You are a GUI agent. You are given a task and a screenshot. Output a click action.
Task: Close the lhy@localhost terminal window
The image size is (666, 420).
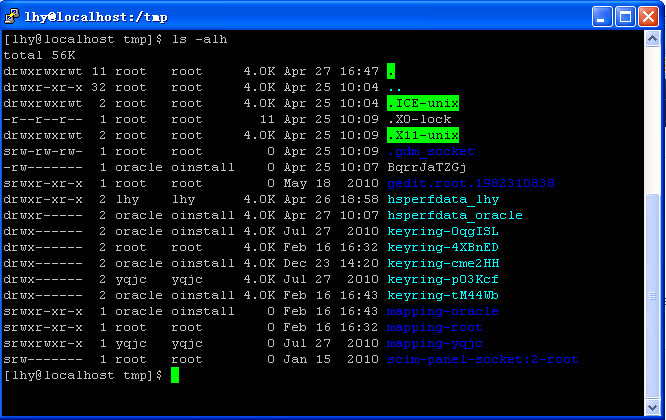tap(648, 15)
